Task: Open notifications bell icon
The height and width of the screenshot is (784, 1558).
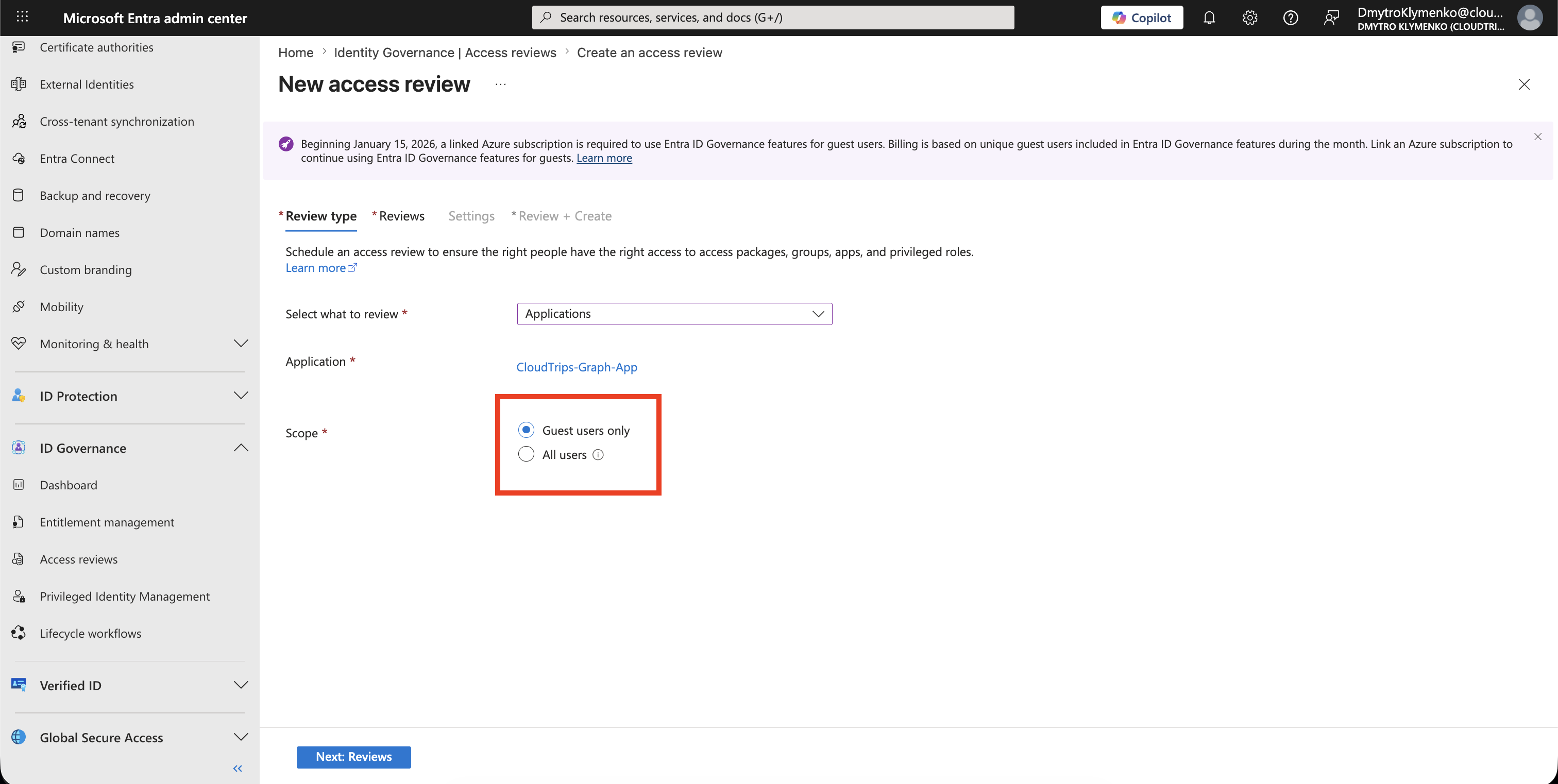Action: tap(1208, 18)
